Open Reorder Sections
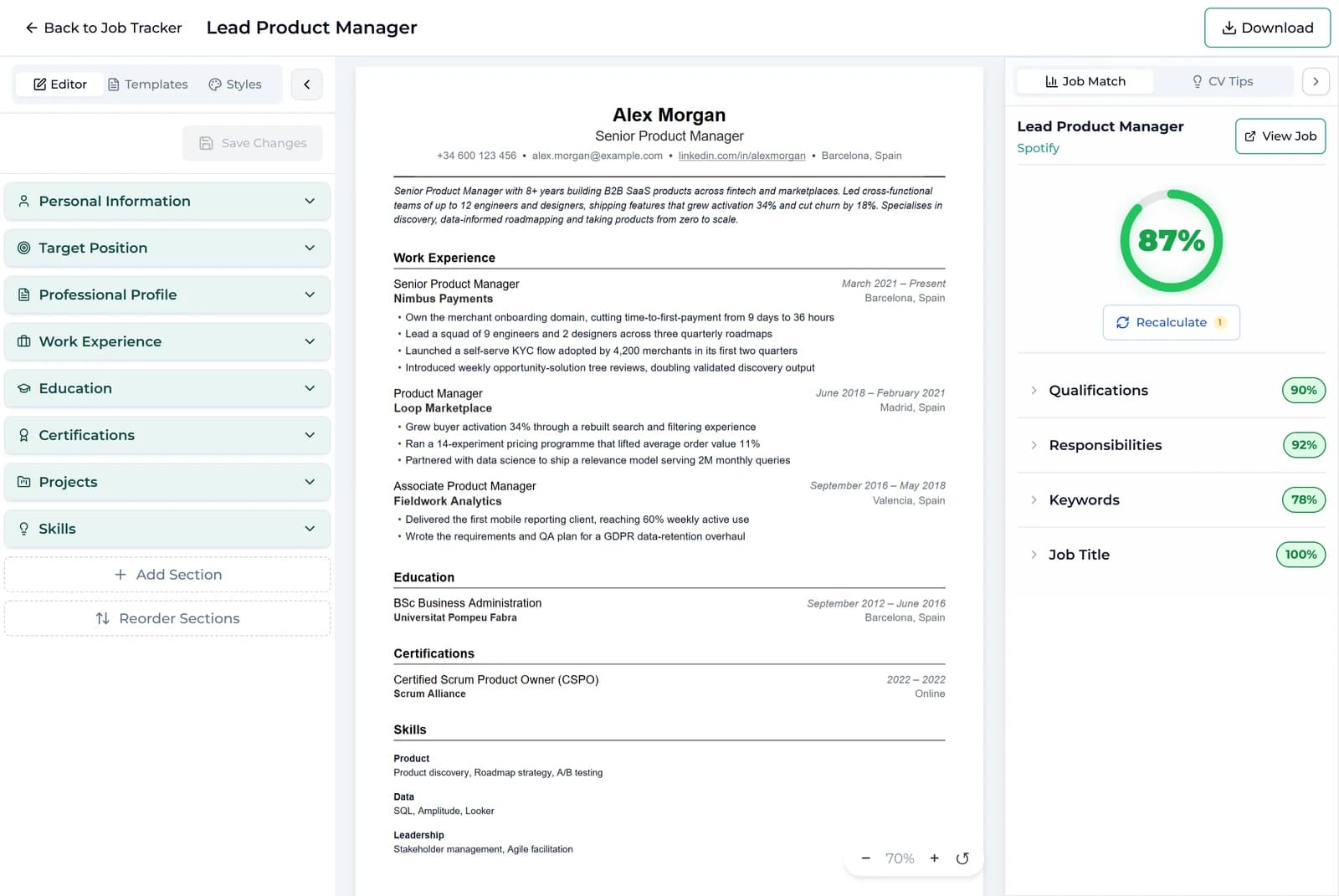 point(167,618)
